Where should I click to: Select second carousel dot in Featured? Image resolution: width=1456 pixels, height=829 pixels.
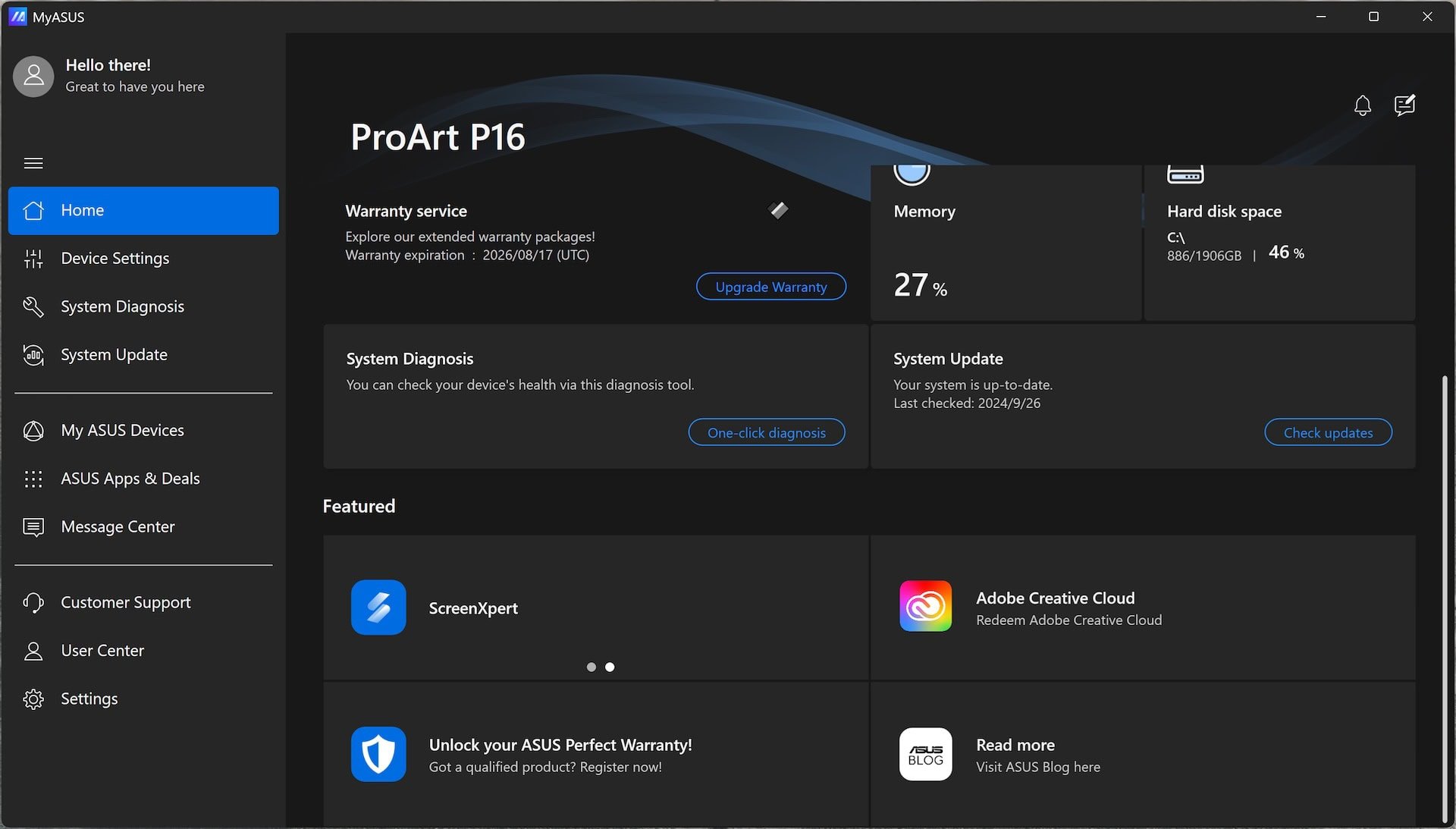610,667
